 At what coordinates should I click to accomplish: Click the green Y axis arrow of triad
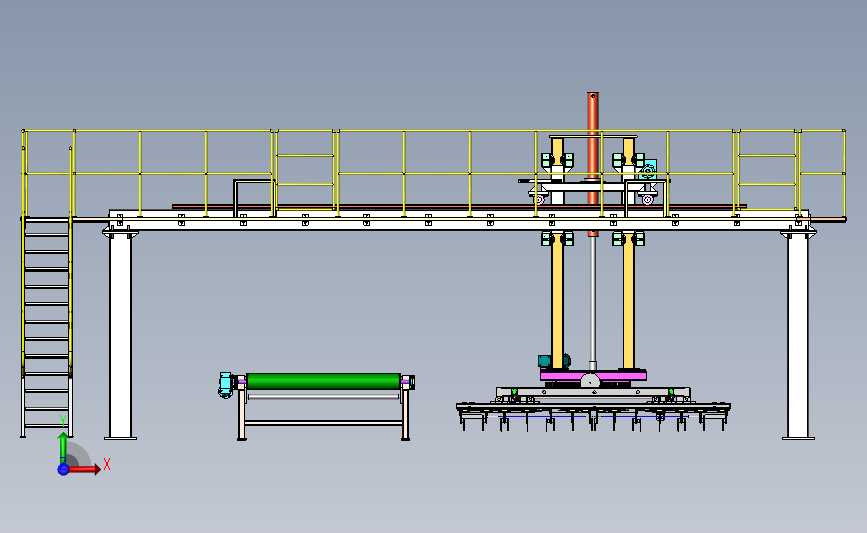tap(63, 448)
